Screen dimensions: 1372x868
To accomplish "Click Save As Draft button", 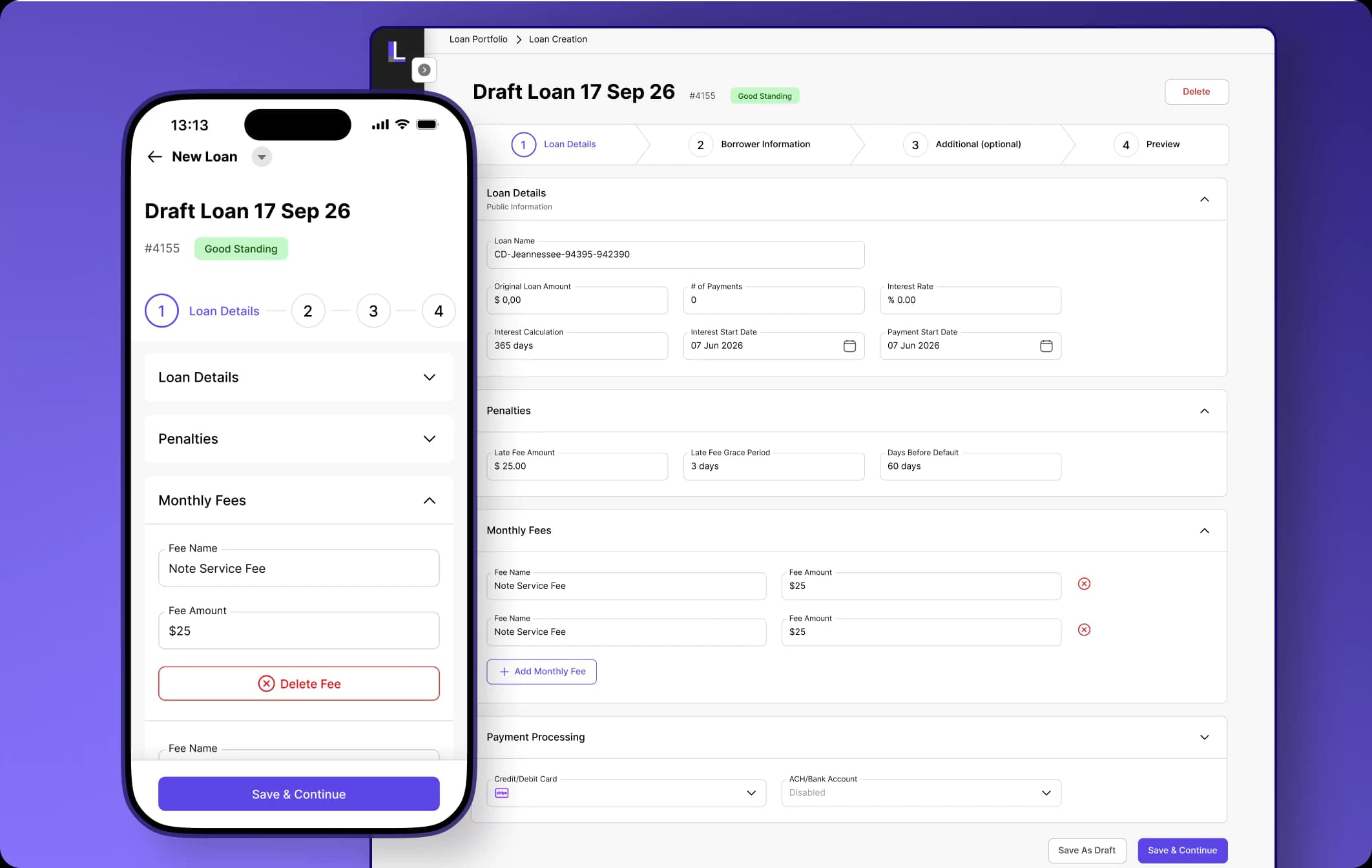I will pos(1086,851).
